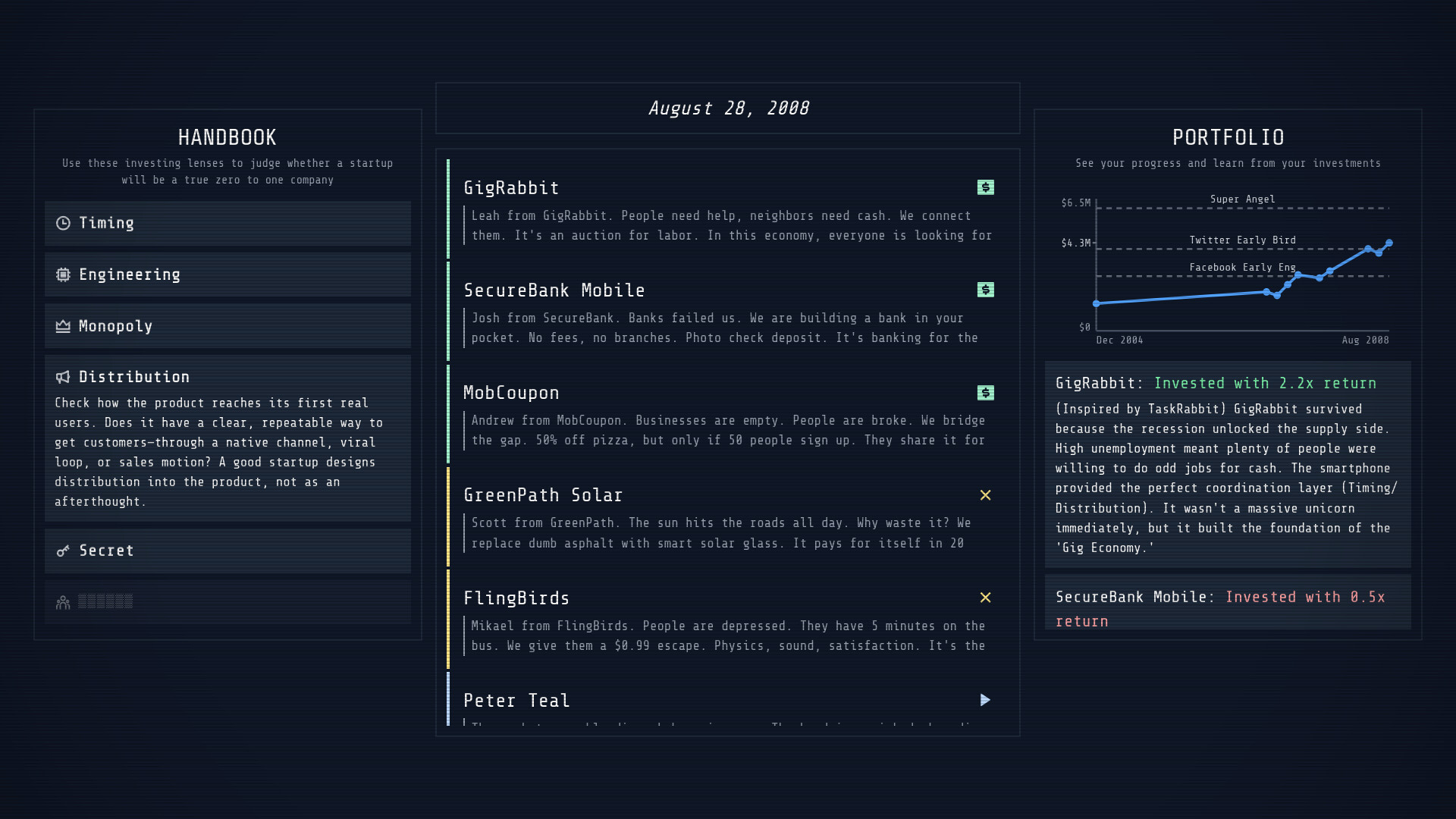Select the PORTFOLIO panel header

1228,137
